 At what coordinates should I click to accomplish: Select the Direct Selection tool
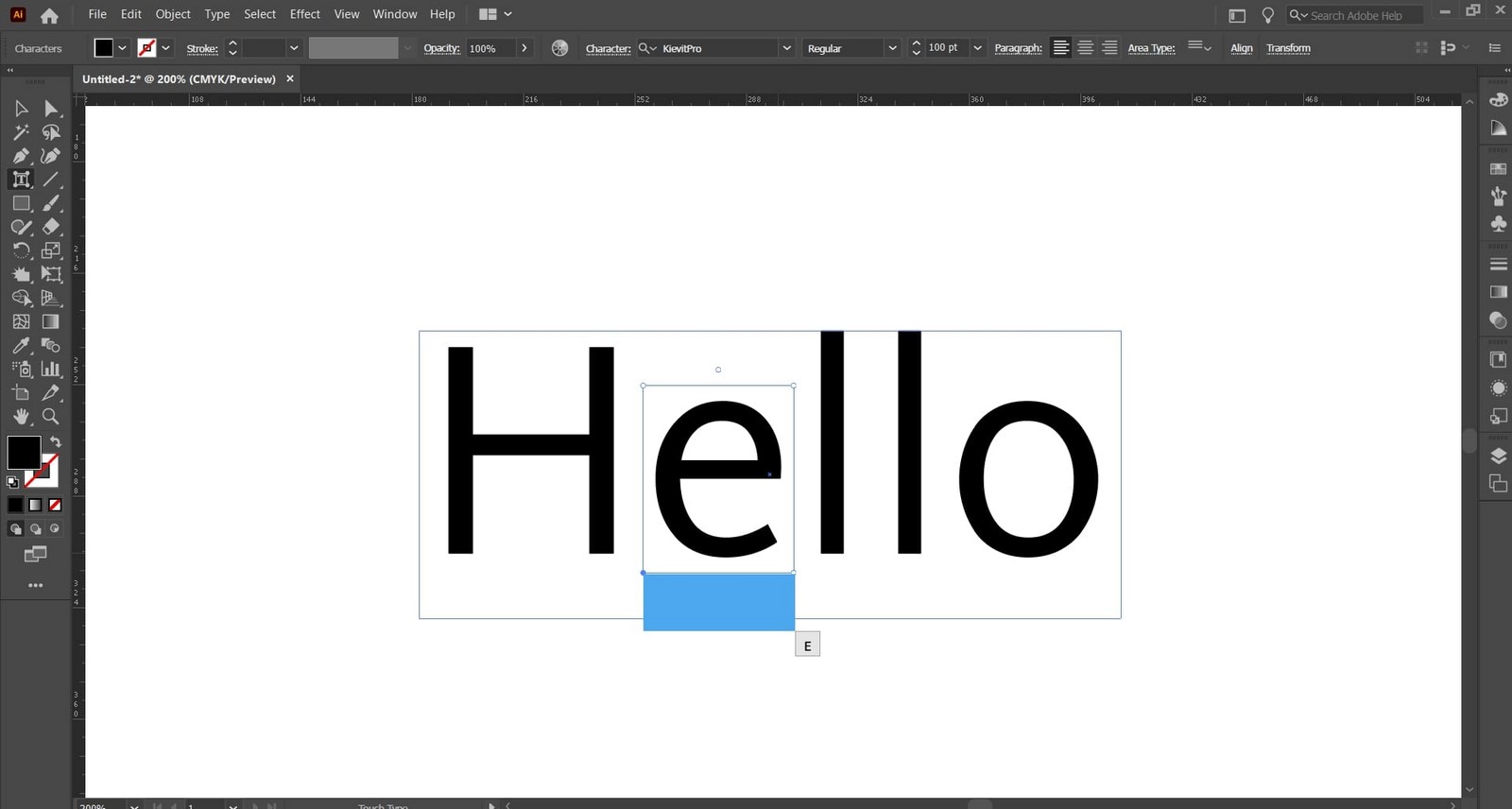(51, 109)
